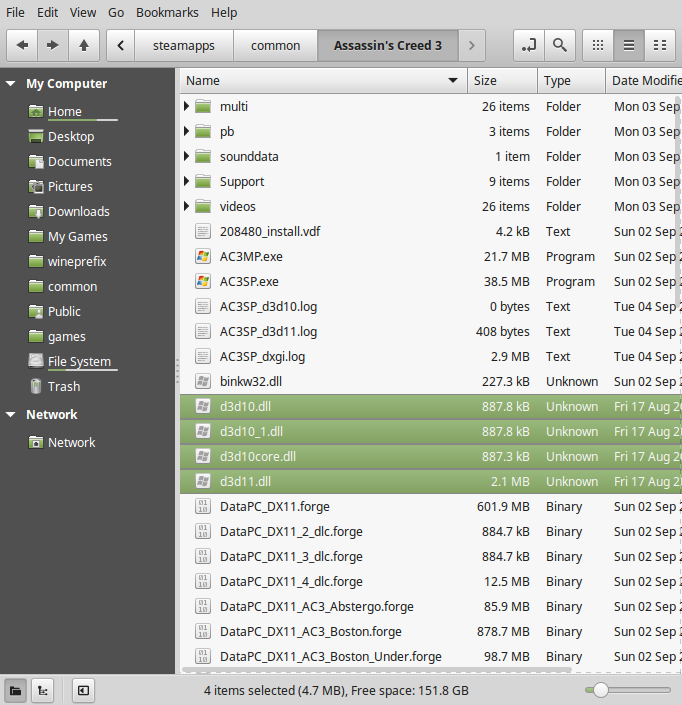Expand the Support folder
Screen dimensions: 682x705
[x=187, y=182]
